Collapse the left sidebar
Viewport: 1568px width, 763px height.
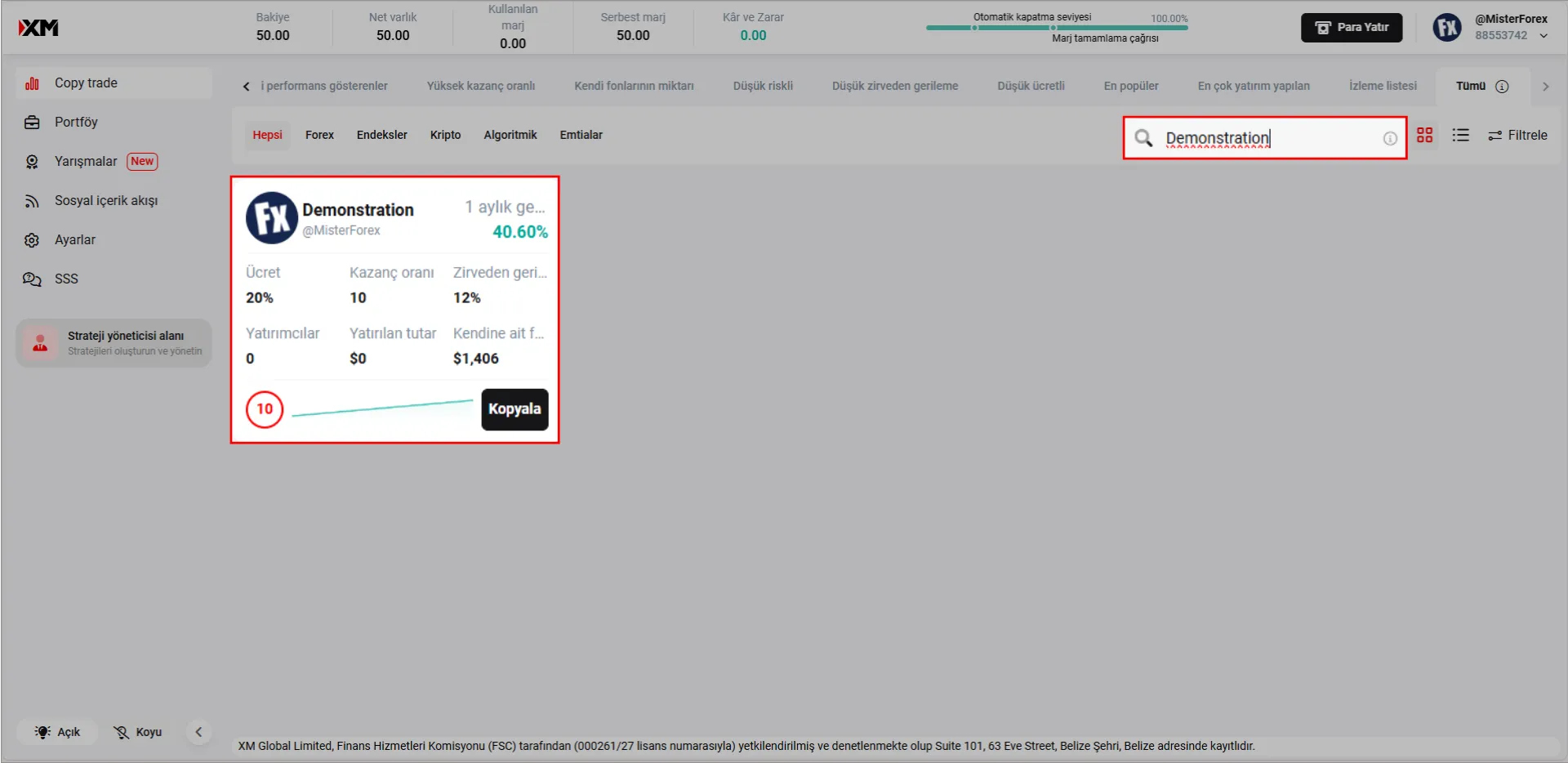click(x=198, y=732)
